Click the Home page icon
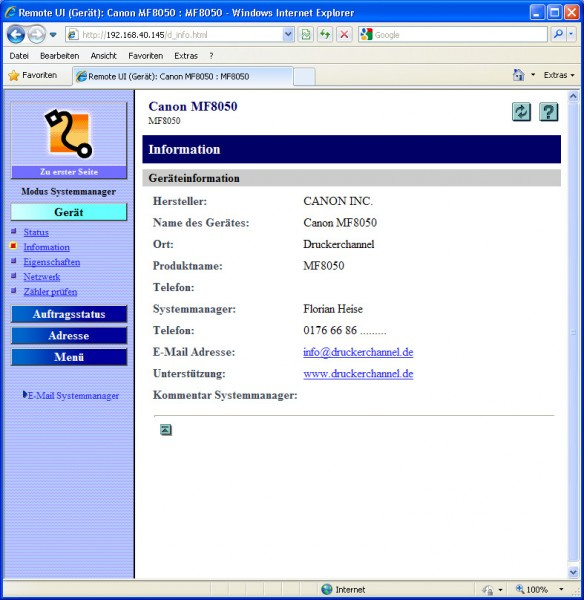This screenshot has height=600, width=584. pyautogui.click(x=519, y=75)
